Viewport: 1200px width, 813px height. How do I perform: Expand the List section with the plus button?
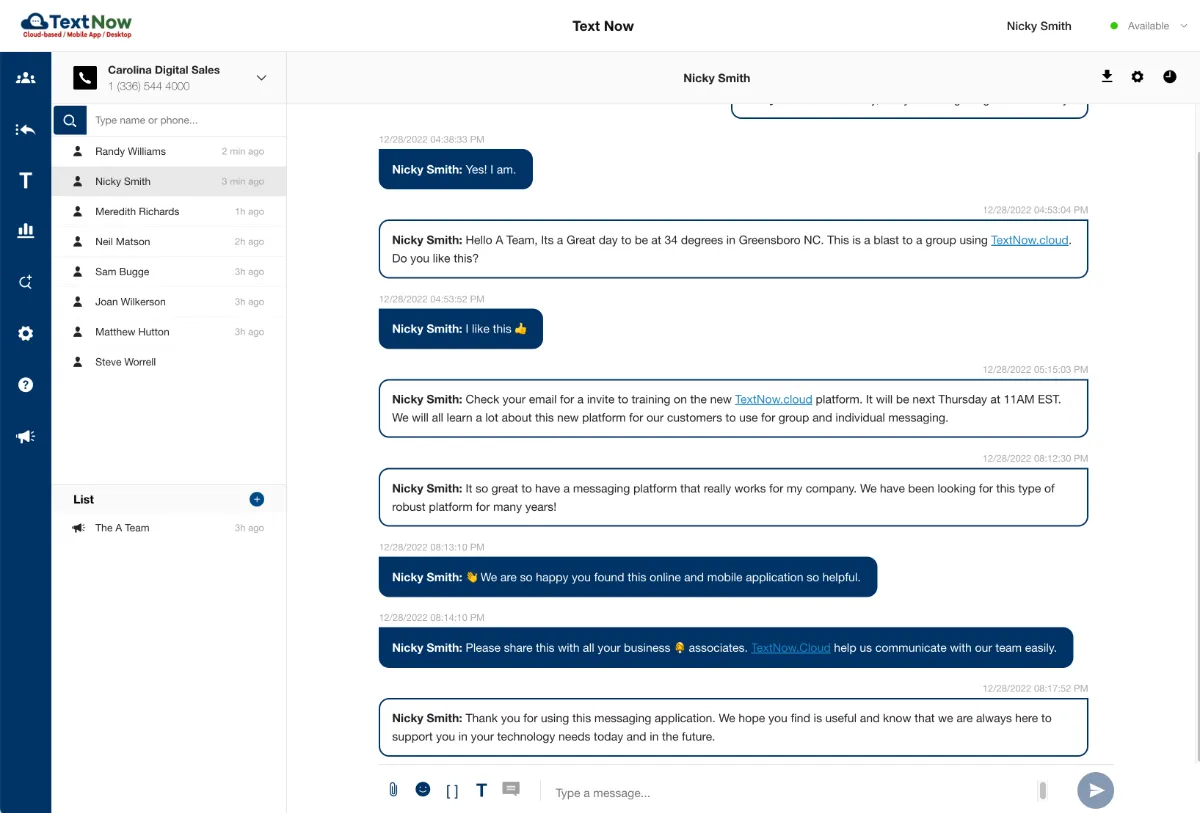[257, 499]
